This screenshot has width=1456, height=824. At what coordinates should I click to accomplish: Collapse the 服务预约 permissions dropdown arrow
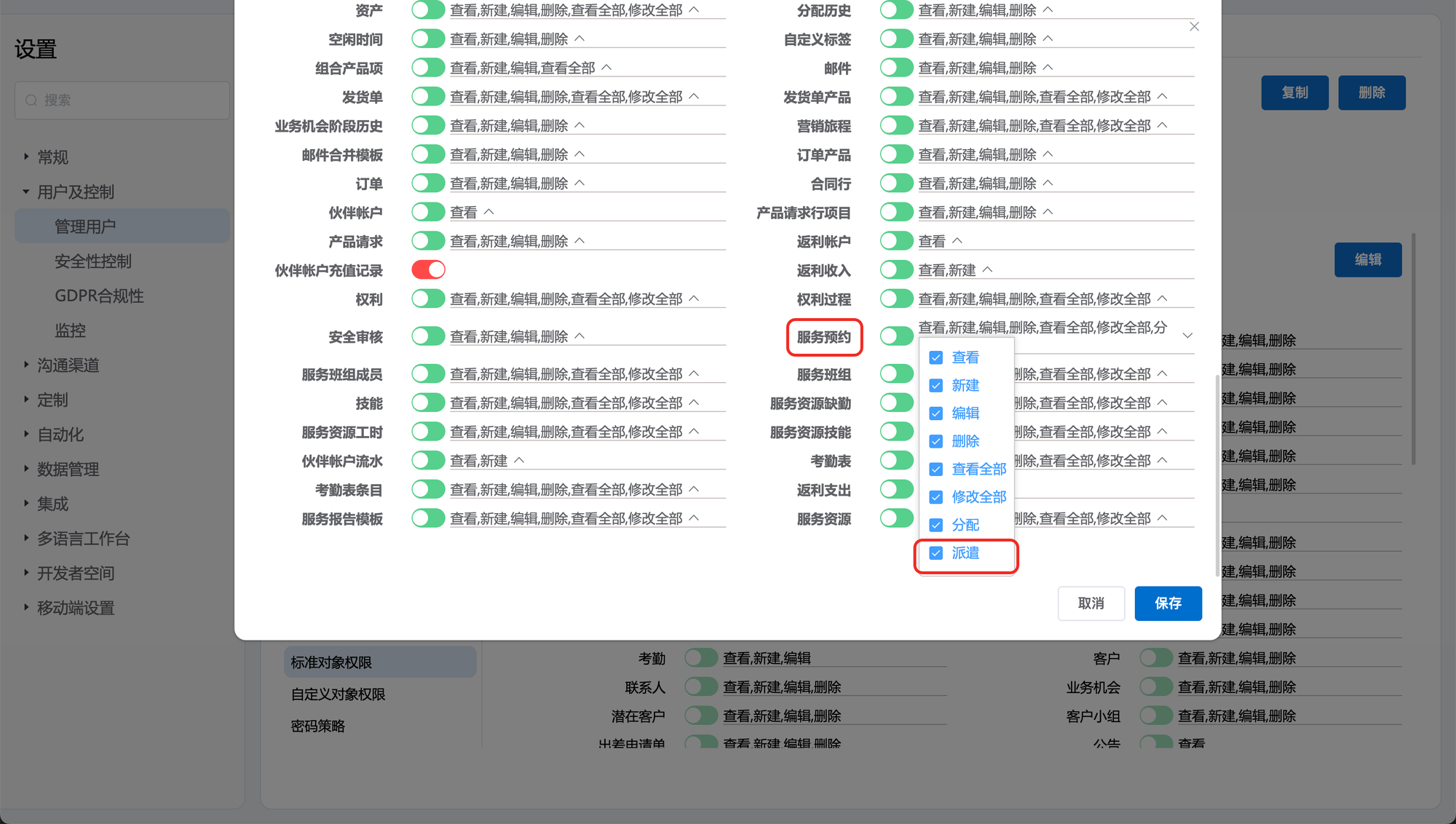(x=1187, y=336)
